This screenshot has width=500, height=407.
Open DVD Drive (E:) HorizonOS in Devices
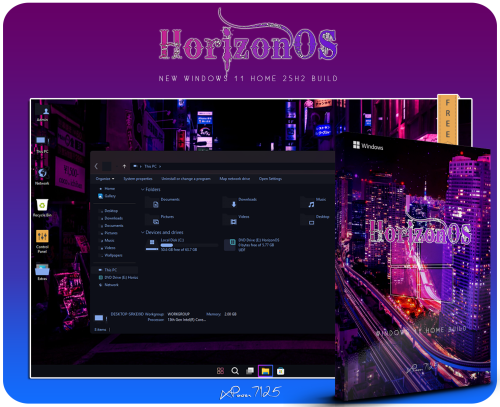(x=252, y=245)
